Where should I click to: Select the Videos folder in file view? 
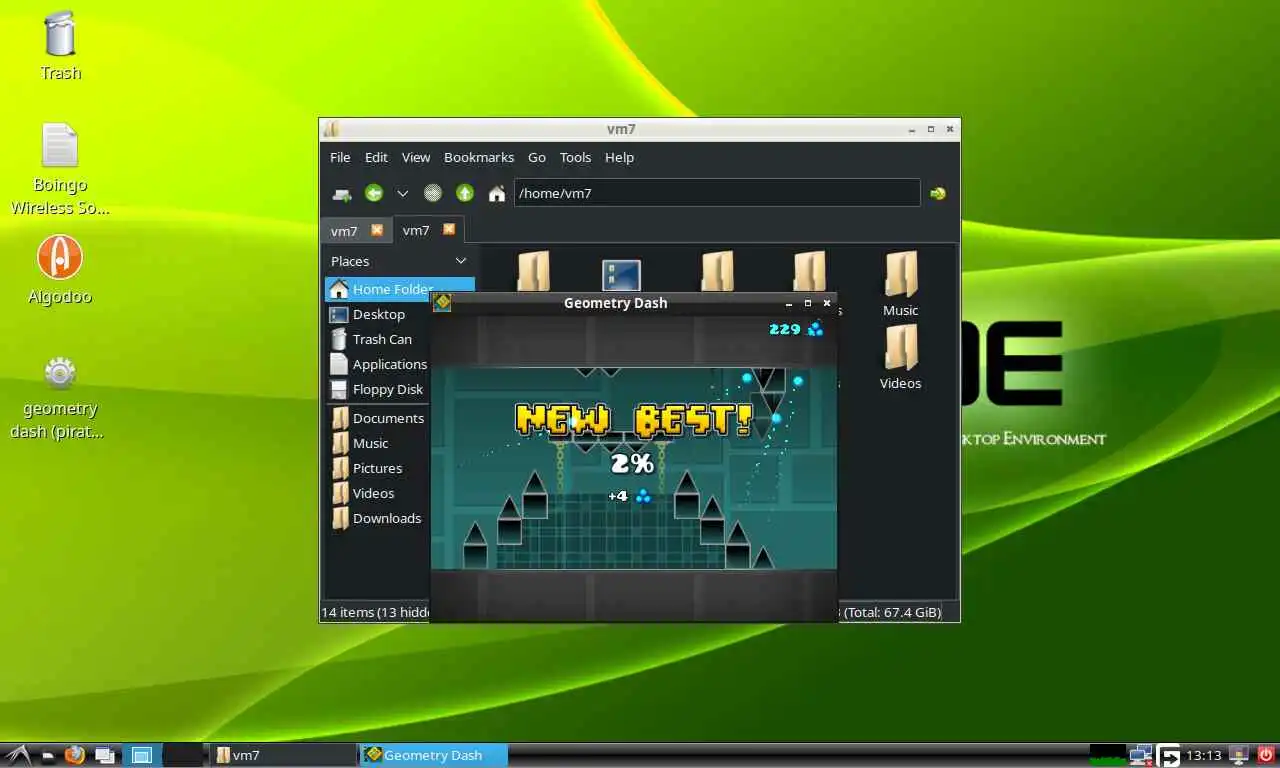coord(900,357)
